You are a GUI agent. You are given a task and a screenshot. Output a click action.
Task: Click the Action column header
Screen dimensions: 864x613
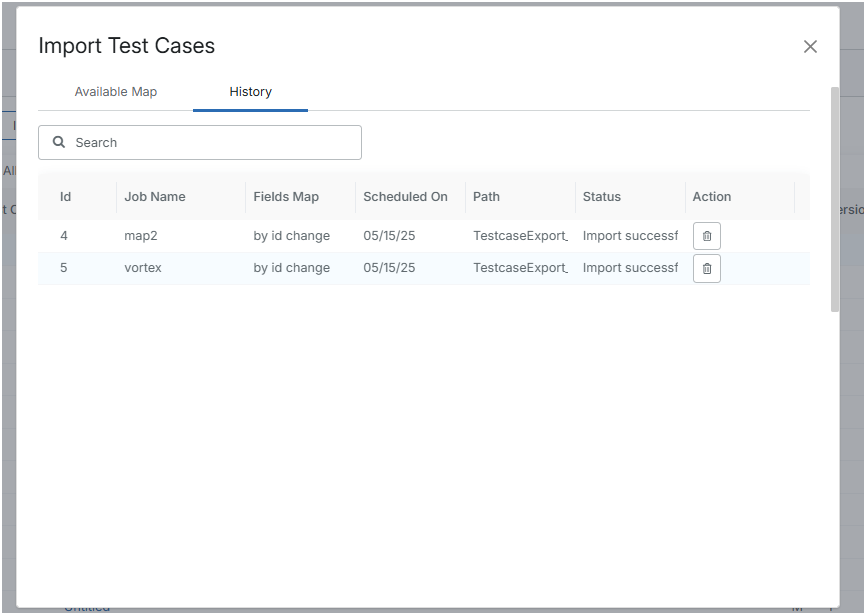coord(712,196)
